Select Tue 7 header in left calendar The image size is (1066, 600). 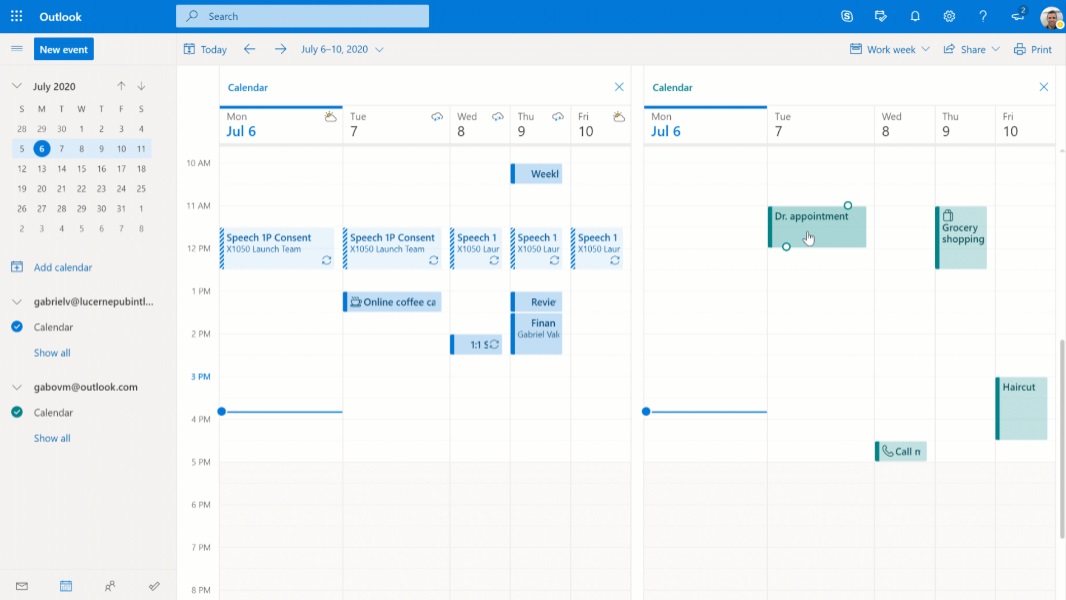pyautogui.click(x=396, y=125)
